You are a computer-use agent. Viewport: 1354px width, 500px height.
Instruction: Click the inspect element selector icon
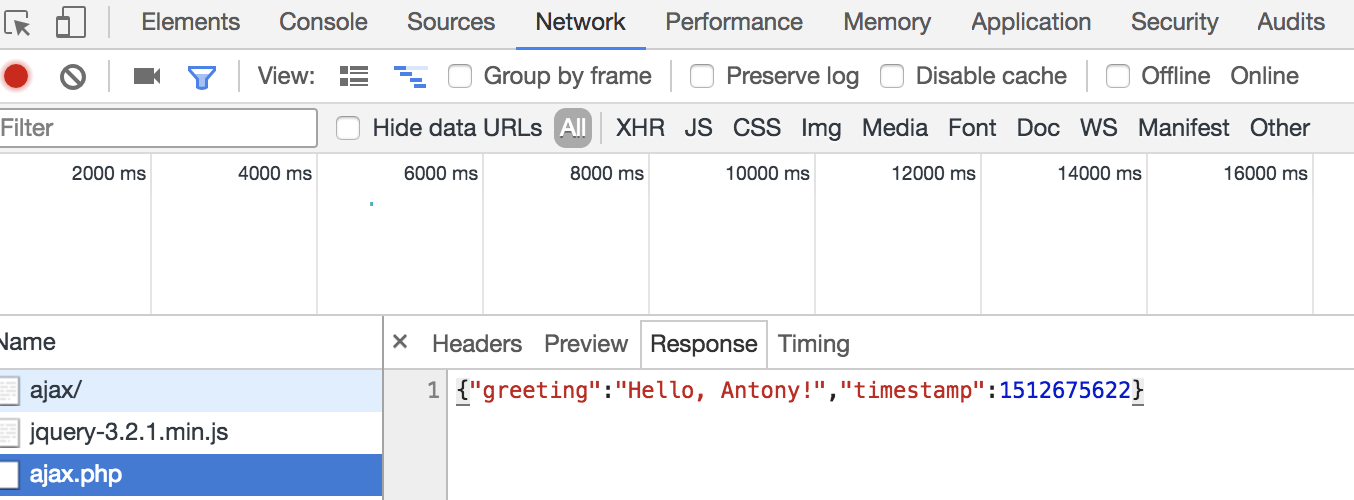(x=19, y=22)
